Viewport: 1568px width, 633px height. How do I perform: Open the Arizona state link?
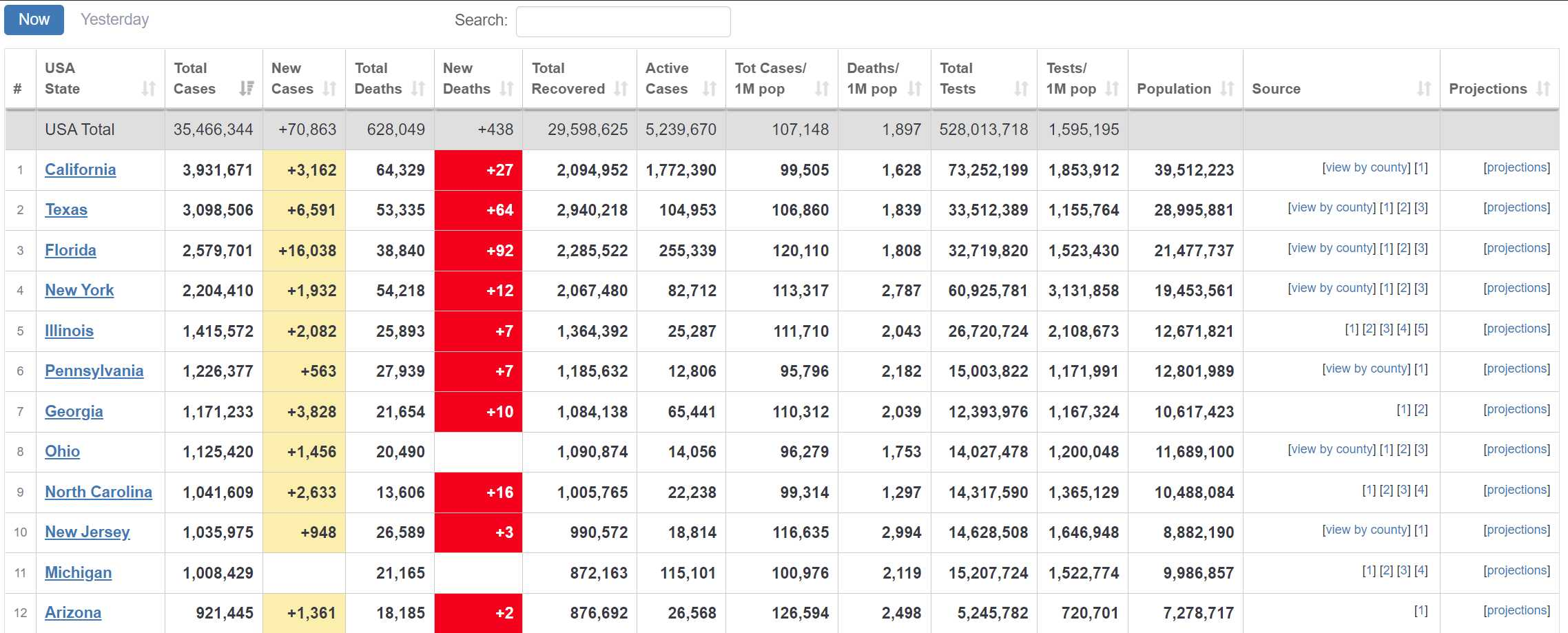pyautogui.click(x=73, y=612)
